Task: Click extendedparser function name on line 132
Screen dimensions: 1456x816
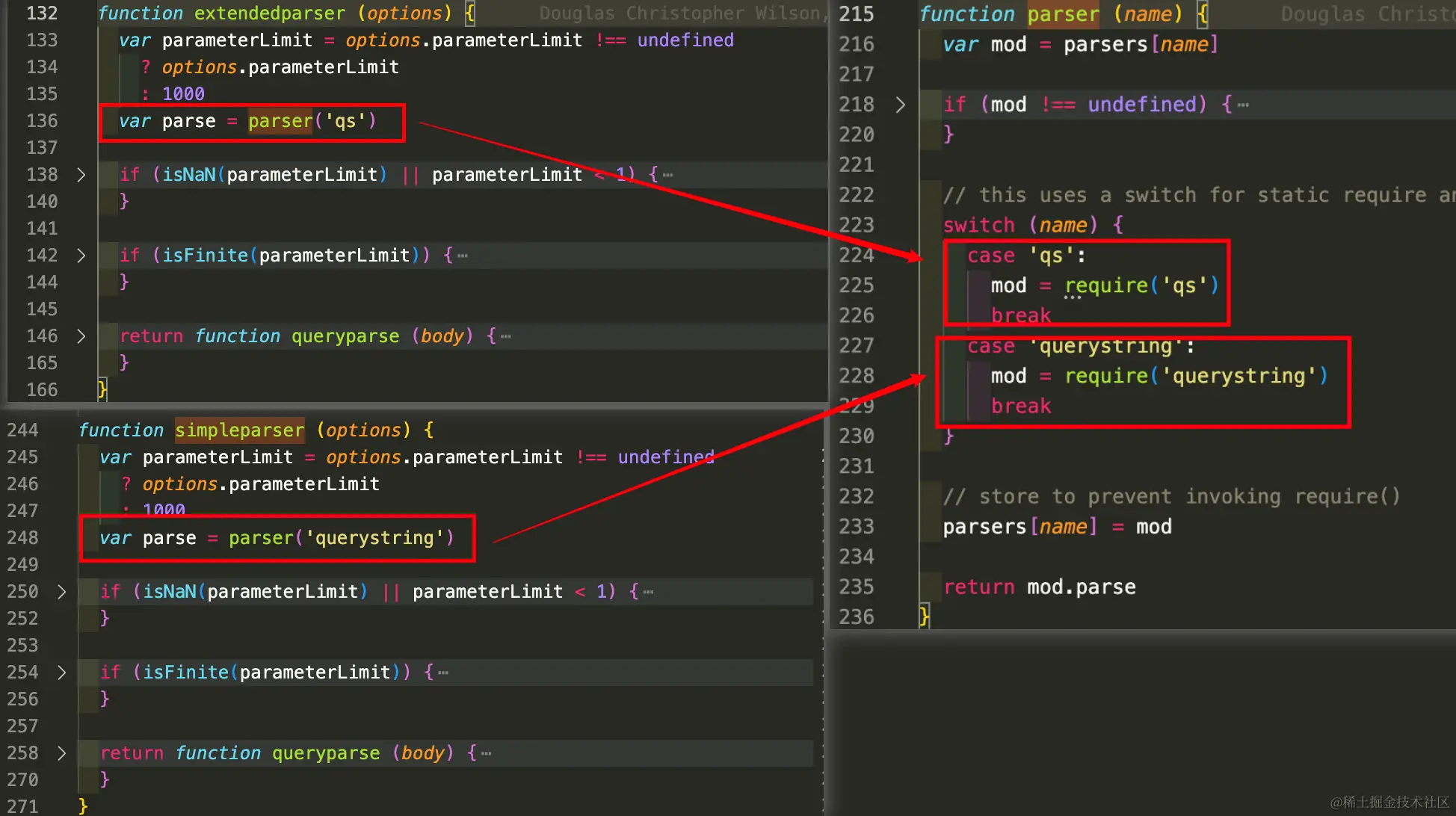Action: pyautogui.click(x=270, y=13)
